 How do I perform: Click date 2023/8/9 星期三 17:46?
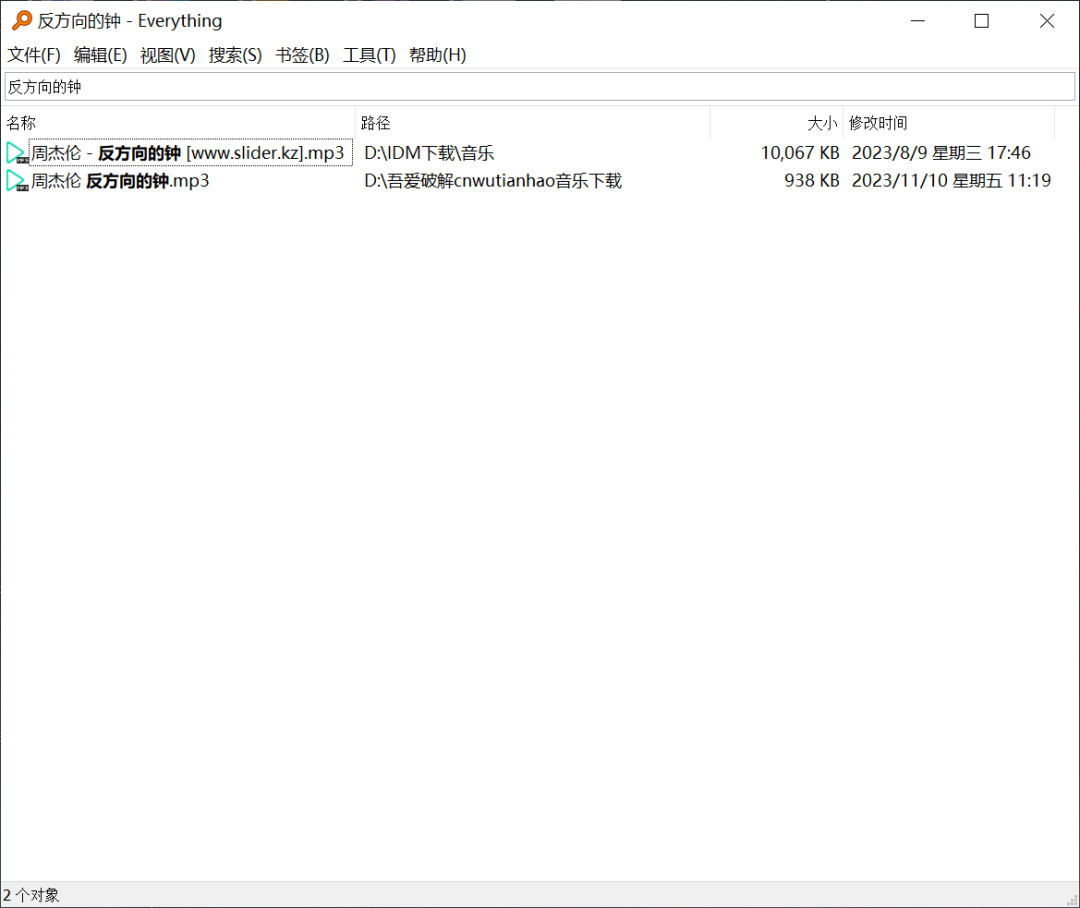coord(941,153)
